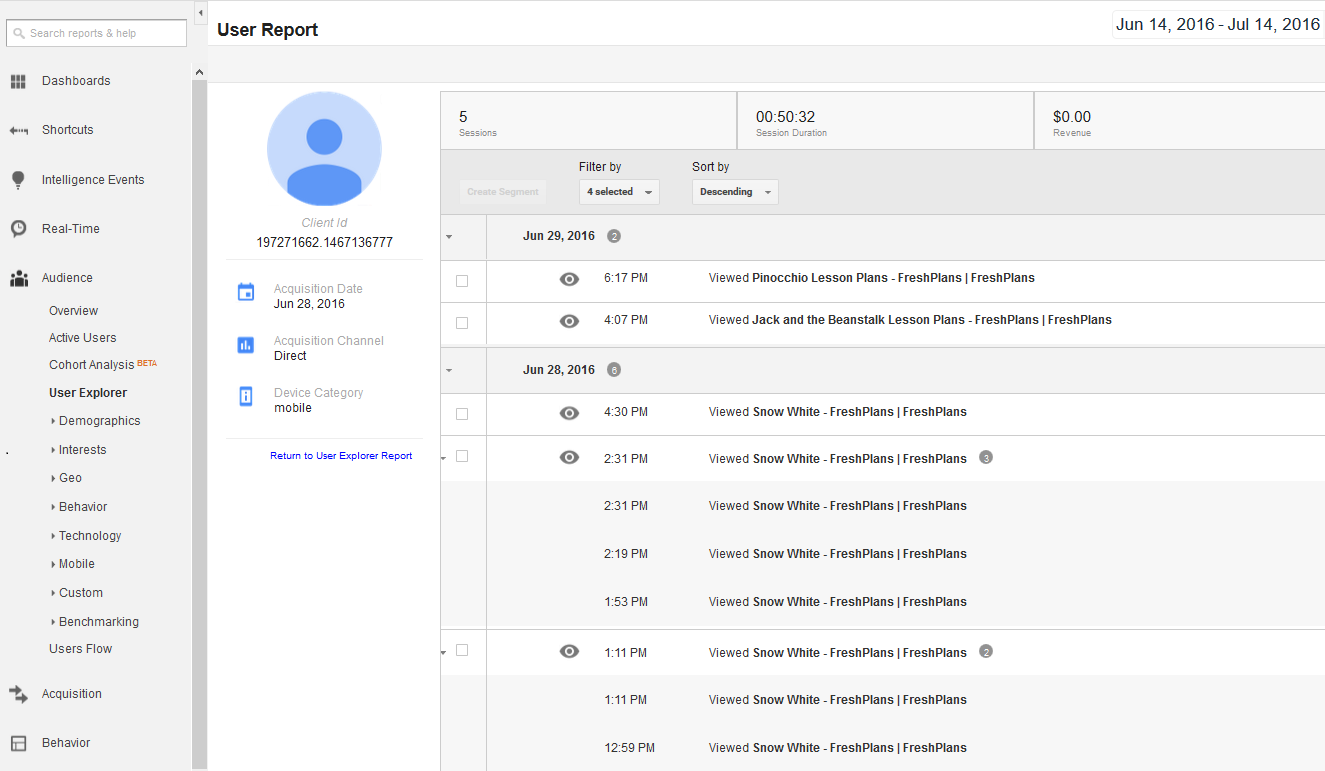This screenshot has width=1325, height=771.
Task: Click the Shortcuts arrow icon
Action: pos(18,130)
